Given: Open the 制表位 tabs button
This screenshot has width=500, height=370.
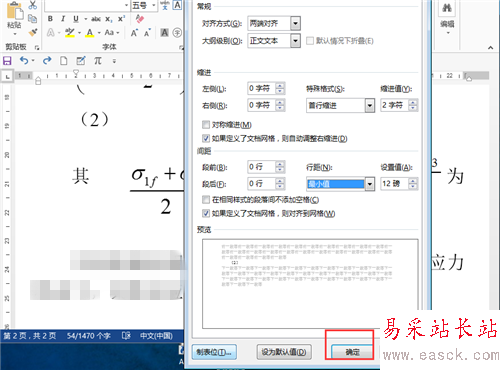Looking at the screenshot, I should (x=214, y=352).
